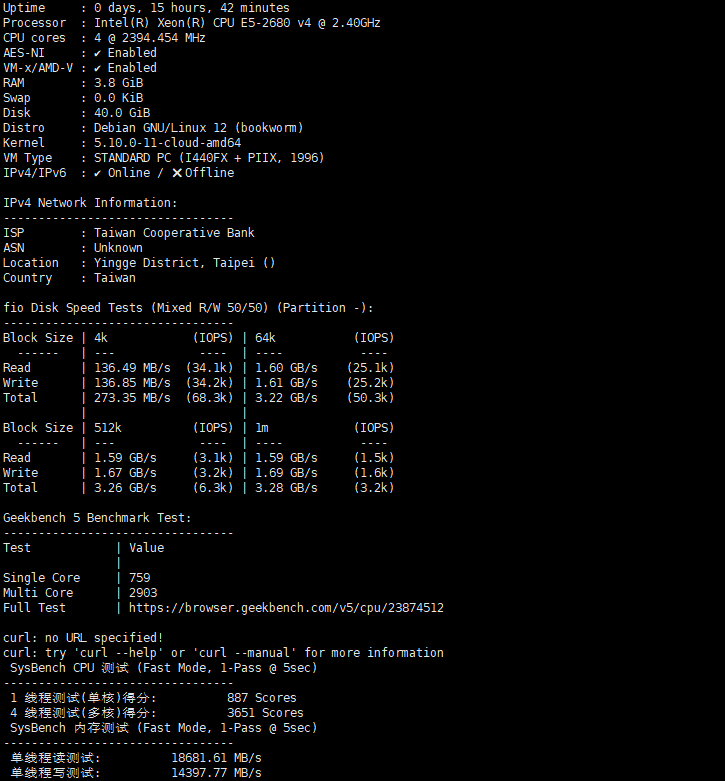Select the Geekbench Multi Core score 2903
The width and height of the screenshot is (725, 781).
click(143, 593)
